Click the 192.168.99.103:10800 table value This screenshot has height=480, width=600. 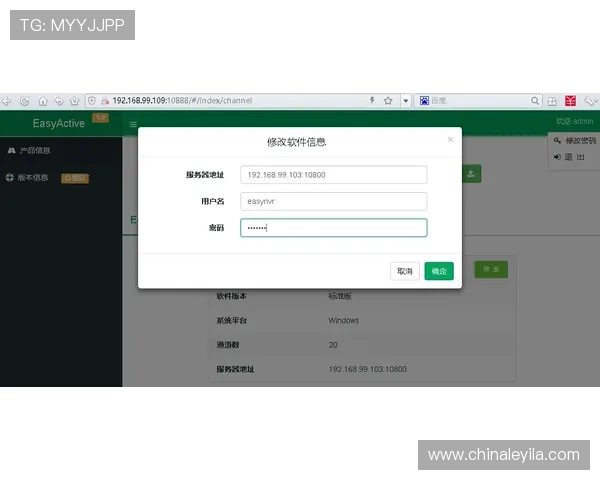(368, 369)
